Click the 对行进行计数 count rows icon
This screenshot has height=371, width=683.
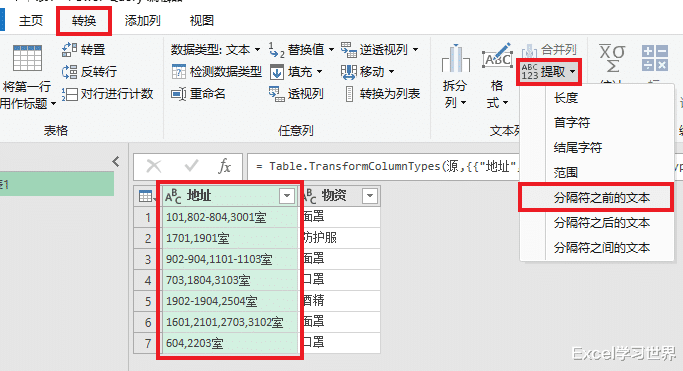(x=69, y=94)
